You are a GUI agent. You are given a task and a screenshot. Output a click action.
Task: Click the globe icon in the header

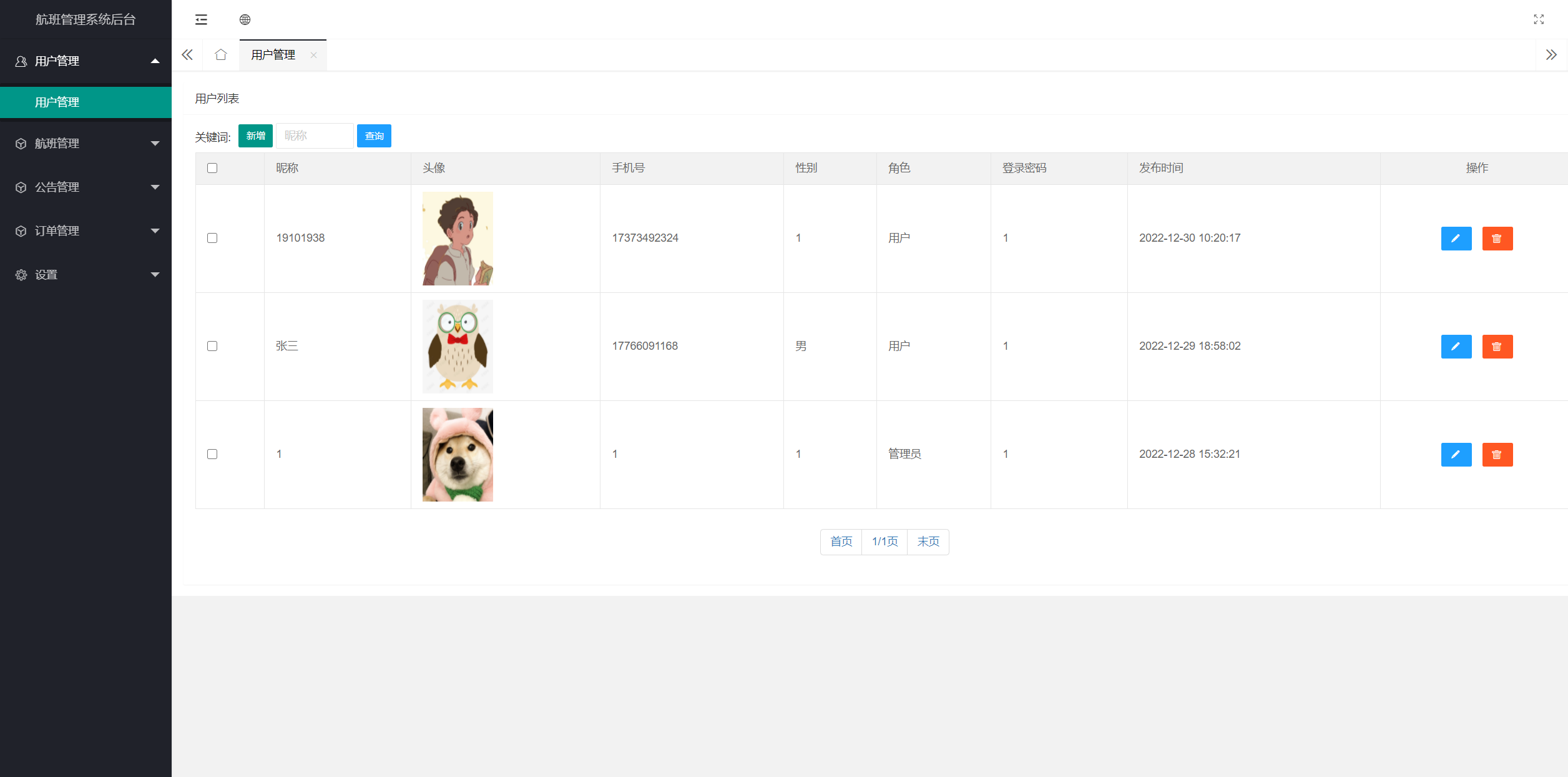(245, 19)
